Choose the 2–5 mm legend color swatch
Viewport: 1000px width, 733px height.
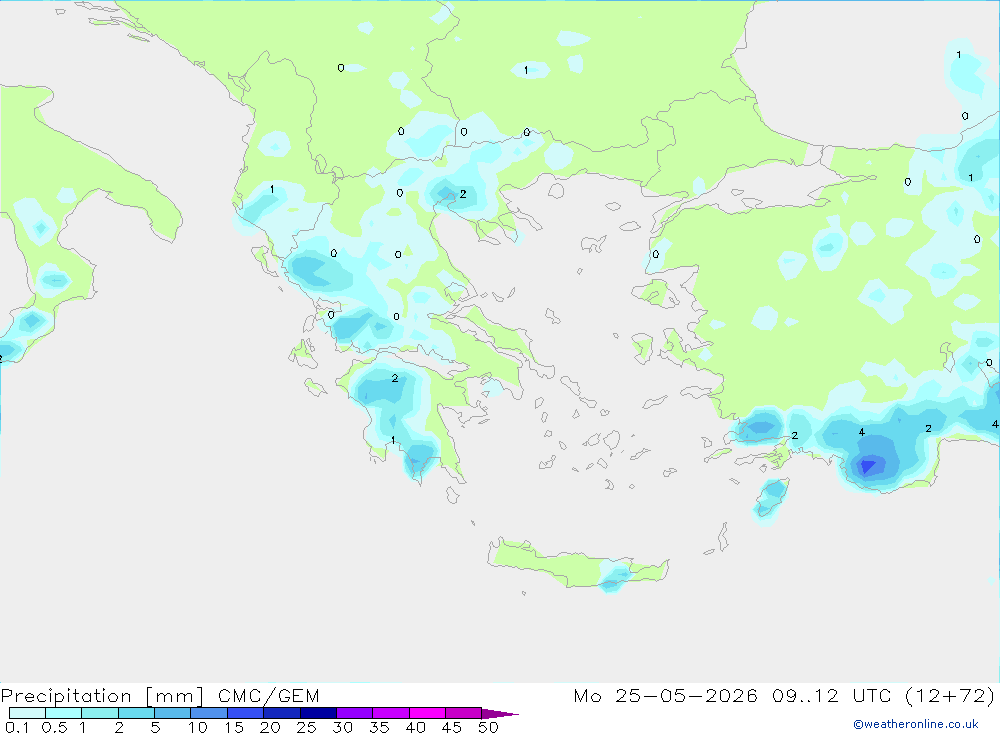[x=136, y=713]
